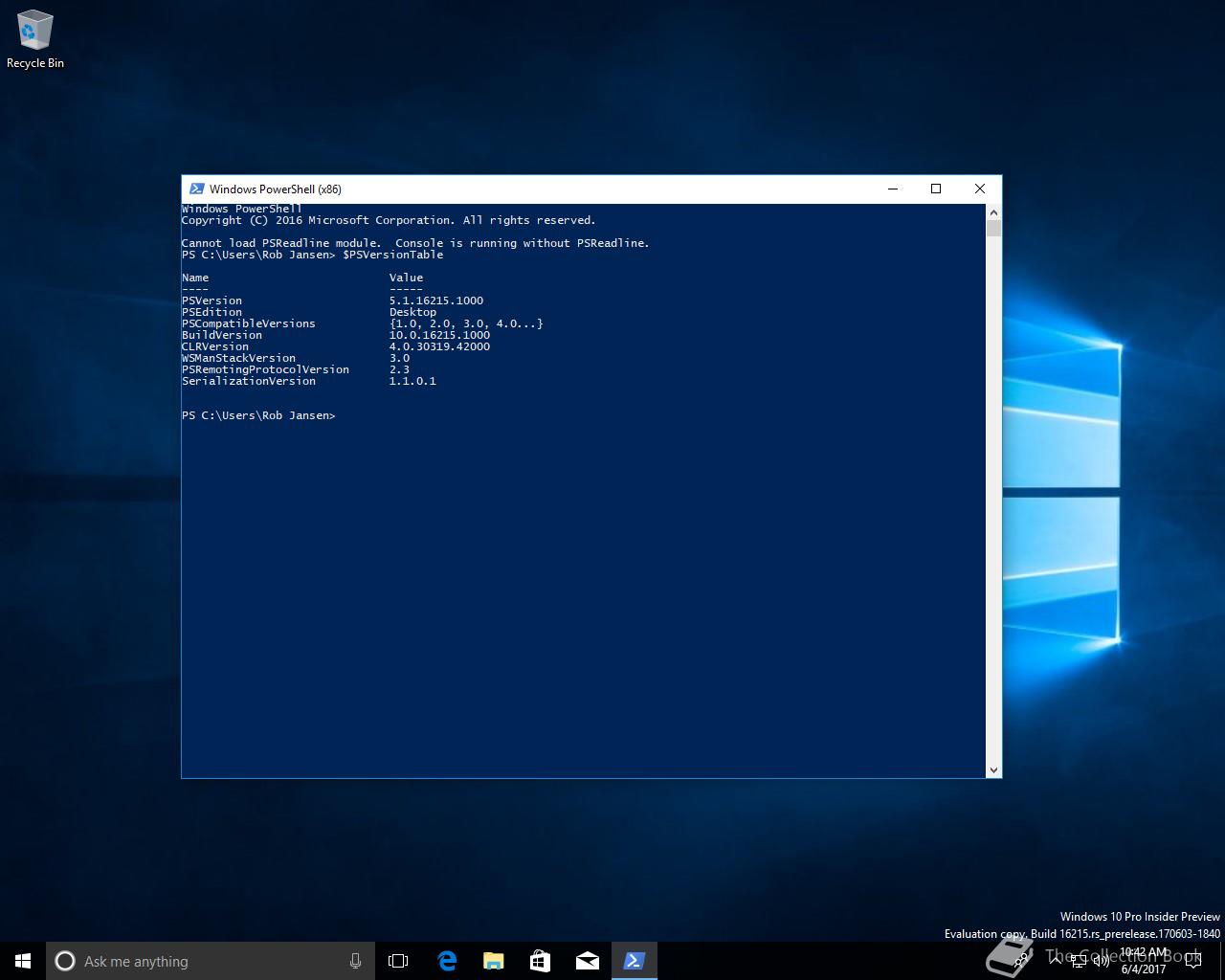Click the Ask me anything search box
The width and height of the screenshot is (1225, 980).
point(209,961)
